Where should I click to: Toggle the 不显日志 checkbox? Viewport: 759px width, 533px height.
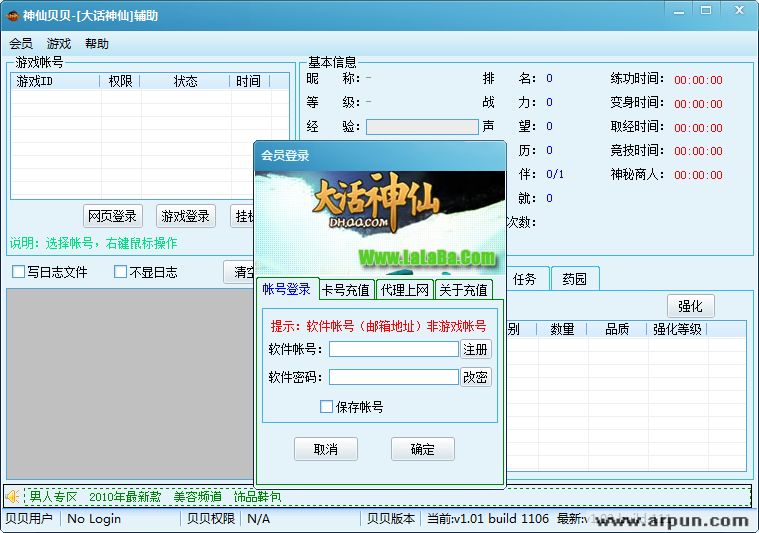click(120, 272)
